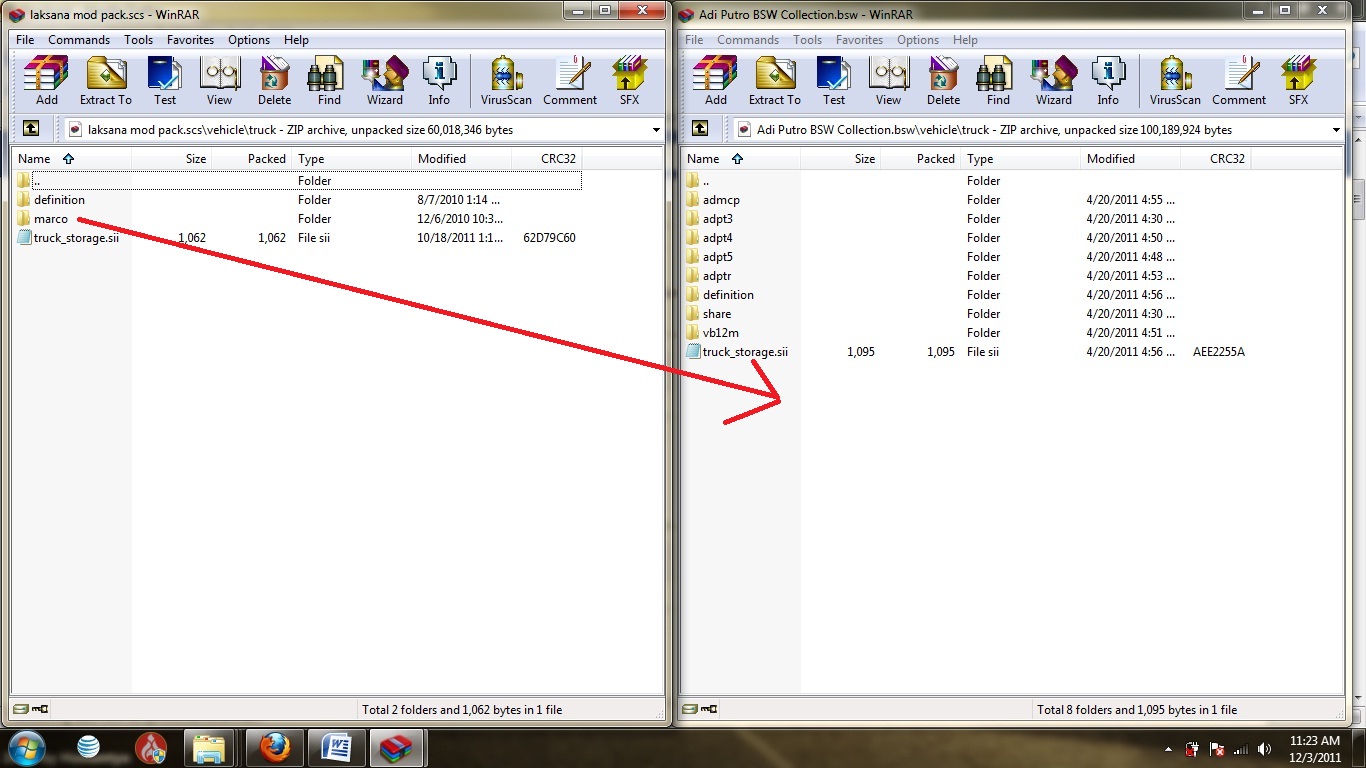Open address dropdown in laksana mod pack window
The image size is (1366, 768).
pyautogui.click(x=656, y=130)
